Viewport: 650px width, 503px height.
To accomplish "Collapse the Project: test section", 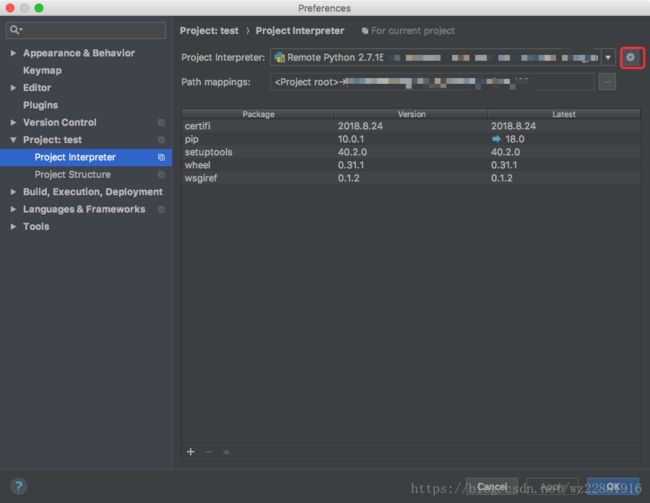I will click(x=13, y=140).
